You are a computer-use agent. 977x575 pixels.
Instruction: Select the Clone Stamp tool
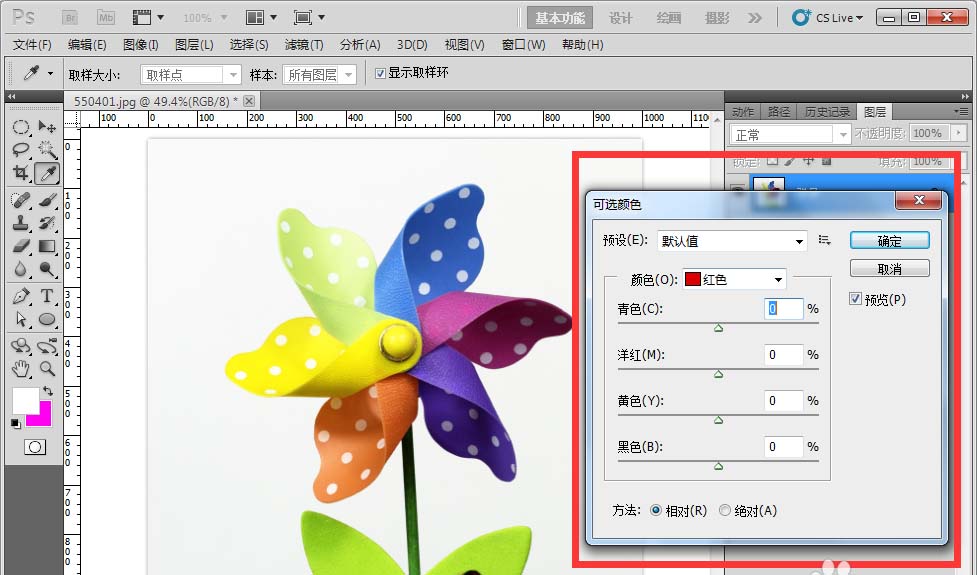(x=21, y=222)
